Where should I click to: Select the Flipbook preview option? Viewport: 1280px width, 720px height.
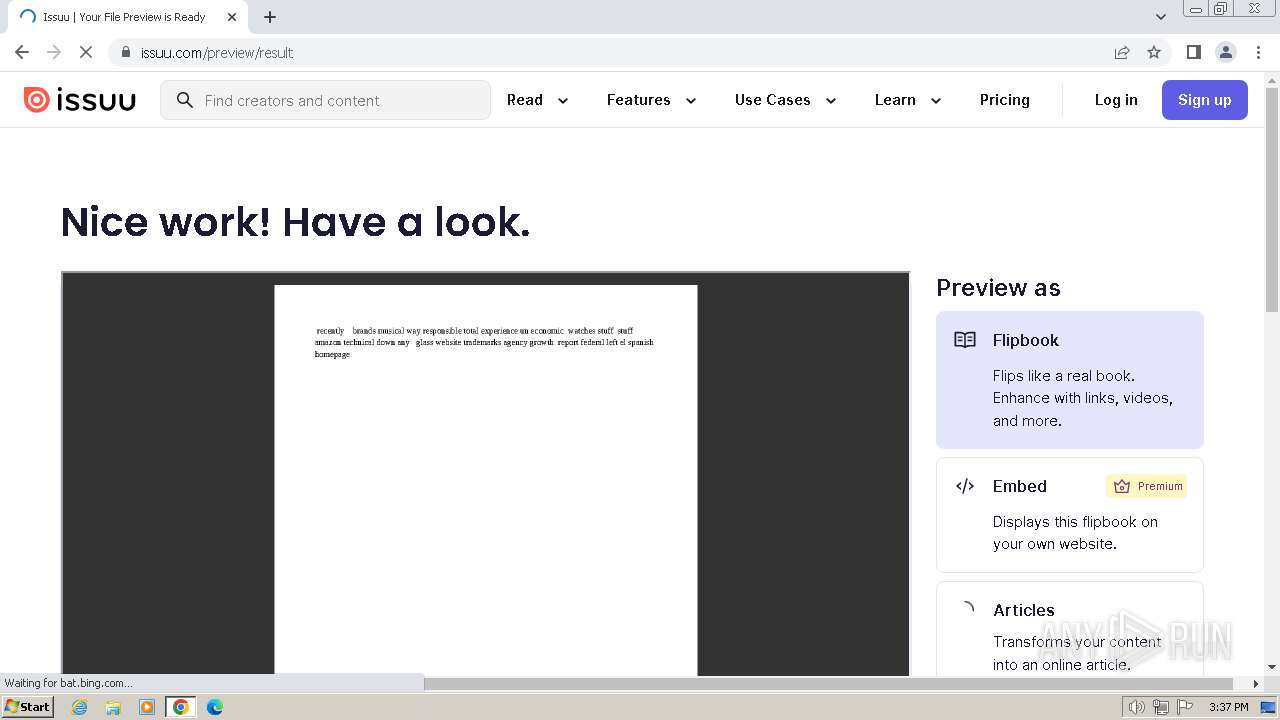pos(1070,380)
